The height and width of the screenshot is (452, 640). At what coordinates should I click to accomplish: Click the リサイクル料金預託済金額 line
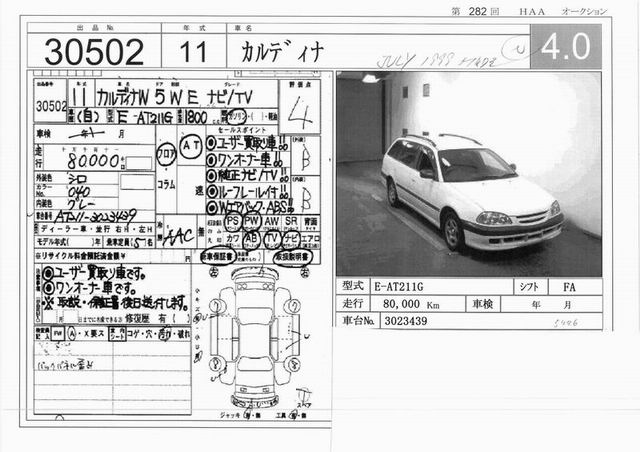113,256
